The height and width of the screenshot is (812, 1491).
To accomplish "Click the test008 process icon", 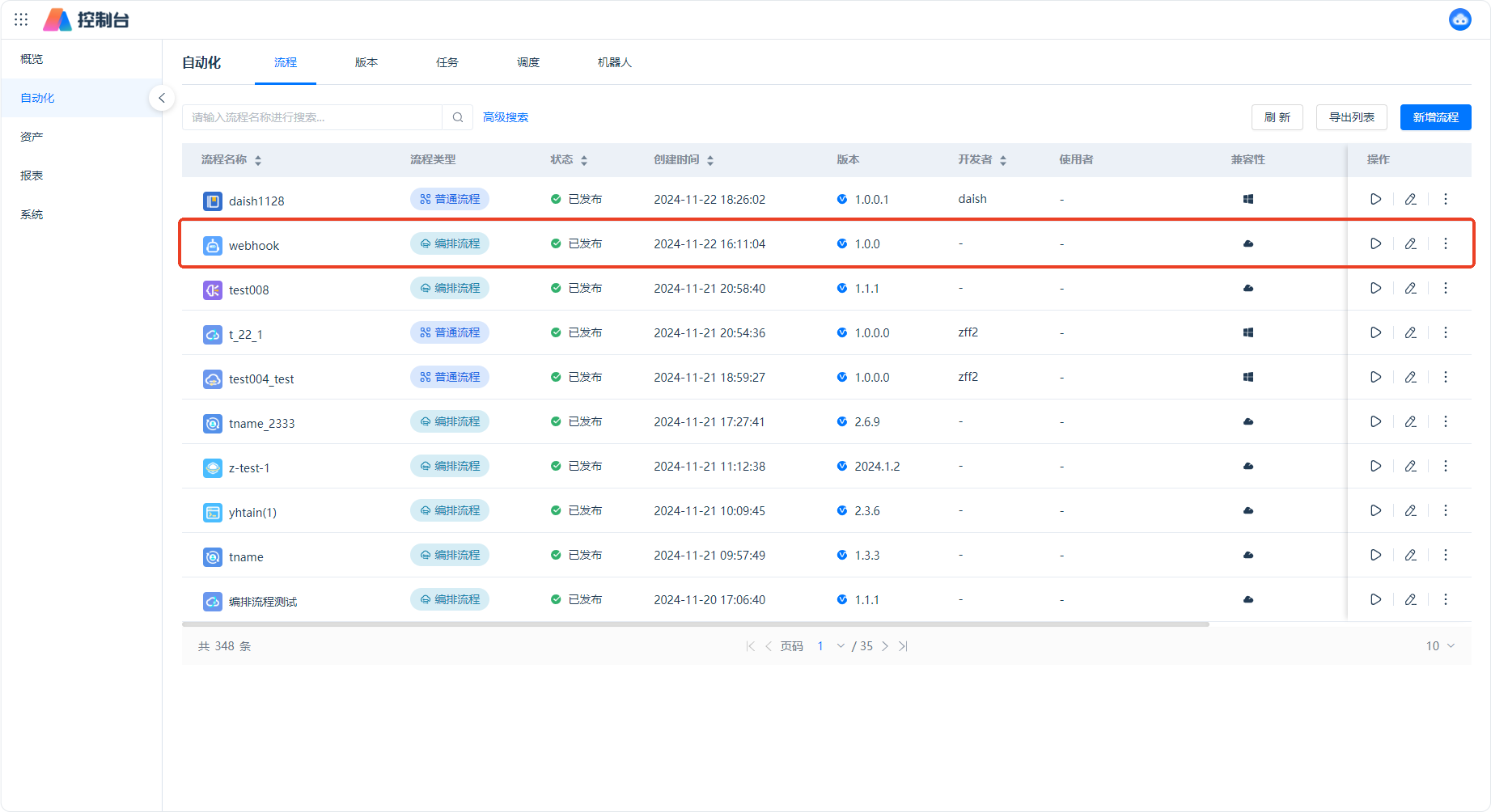I will (x=212, y=290).
